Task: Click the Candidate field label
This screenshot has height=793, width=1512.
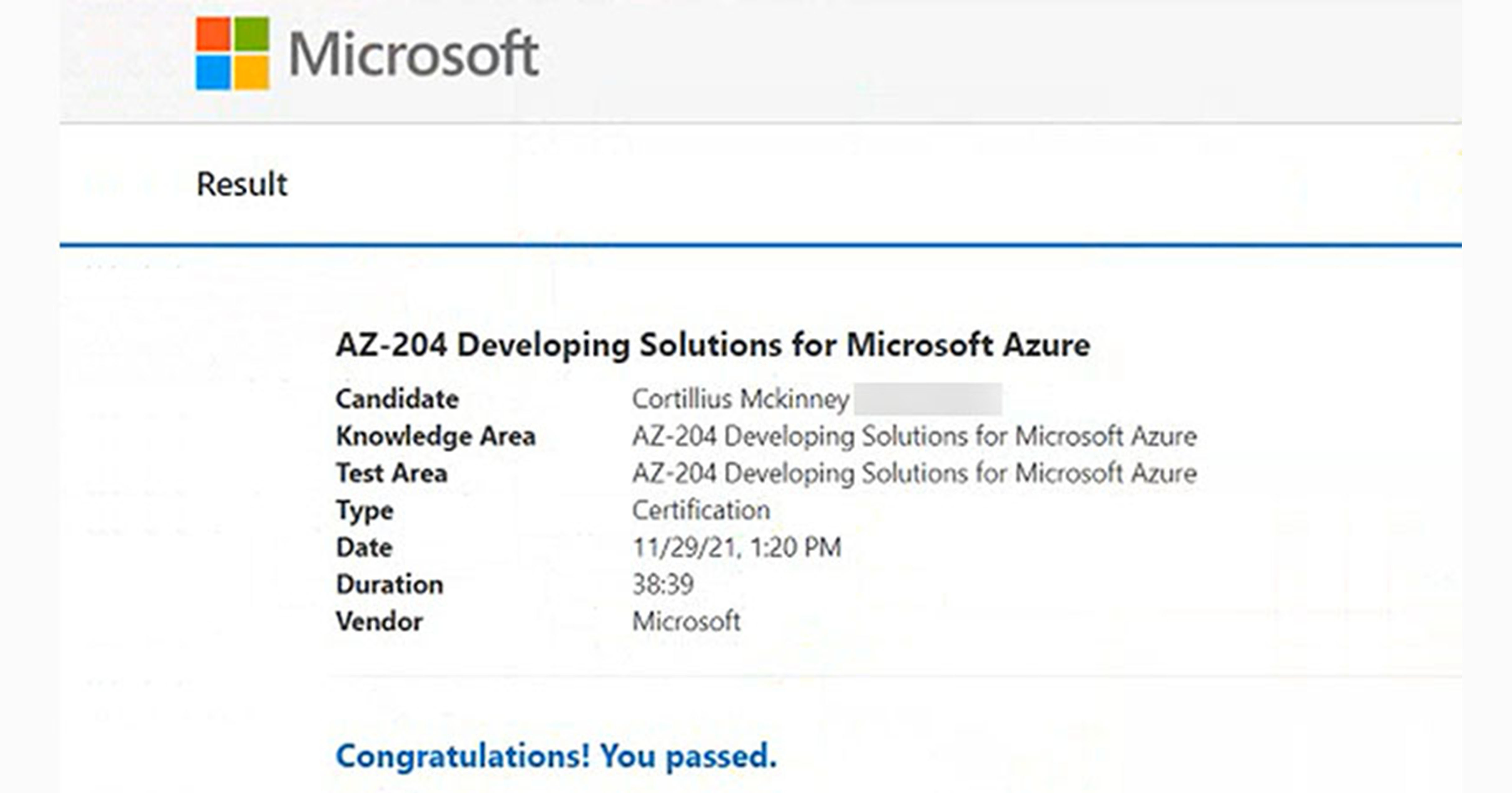Action: tap(397, 399)
